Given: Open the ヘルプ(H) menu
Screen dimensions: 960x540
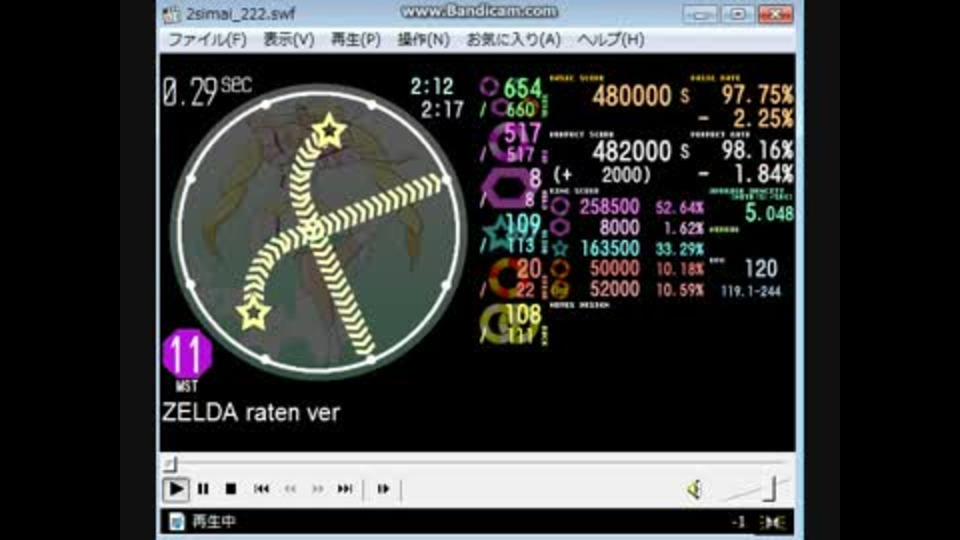Looking at the screenshot, I should pos(610,40).
